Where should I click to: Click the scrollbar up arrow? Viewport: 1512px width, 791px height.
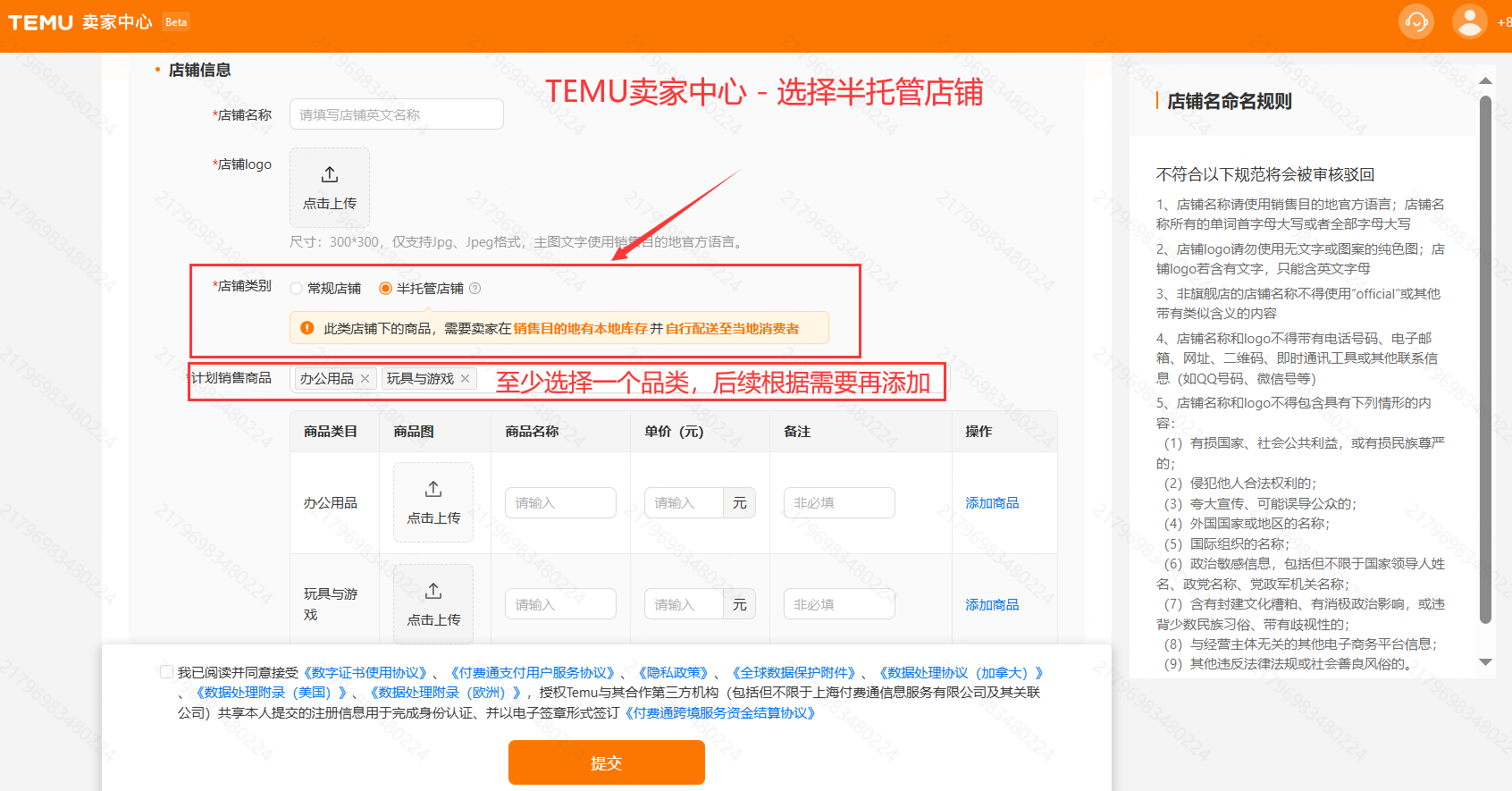pyautogui.click(x=1485, y=81)
